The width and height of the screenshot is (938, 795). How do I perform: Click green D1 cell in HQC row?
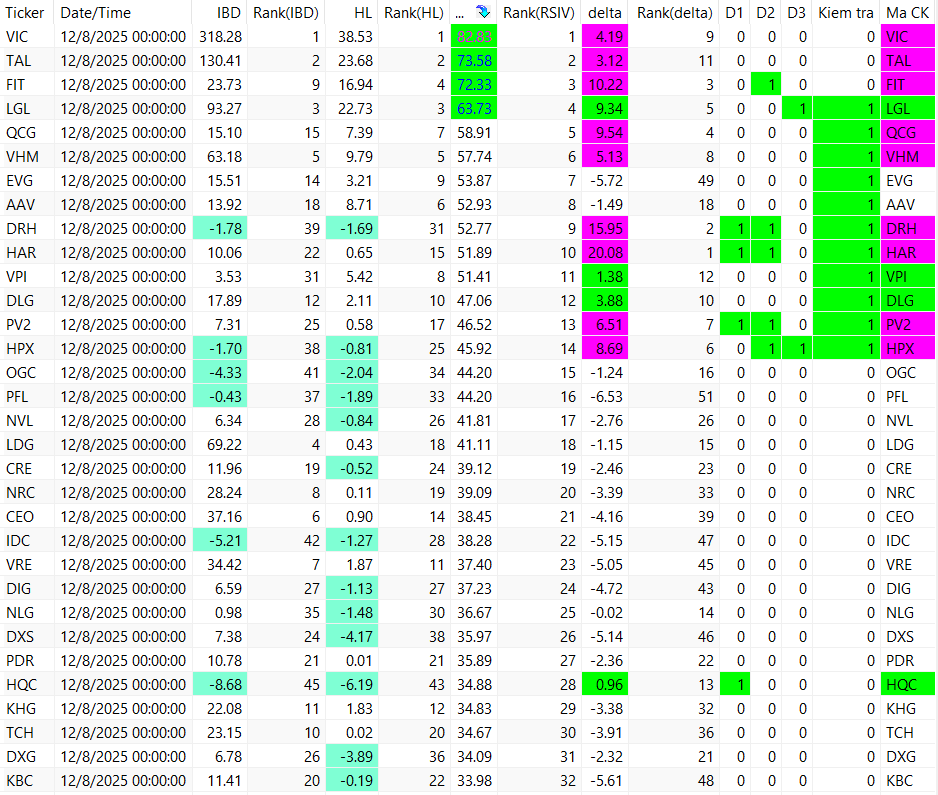735,684
